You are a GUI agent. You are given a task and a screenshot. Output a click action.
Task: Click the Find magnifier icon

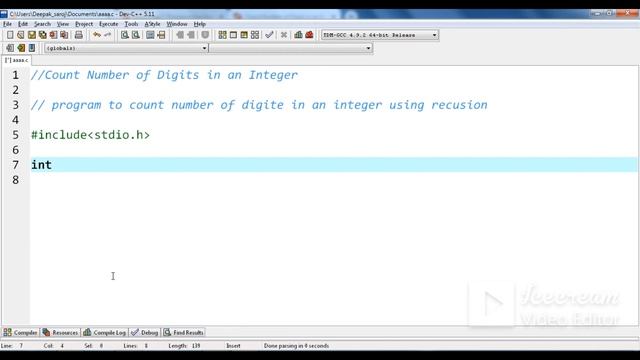[x=125, y=35]
